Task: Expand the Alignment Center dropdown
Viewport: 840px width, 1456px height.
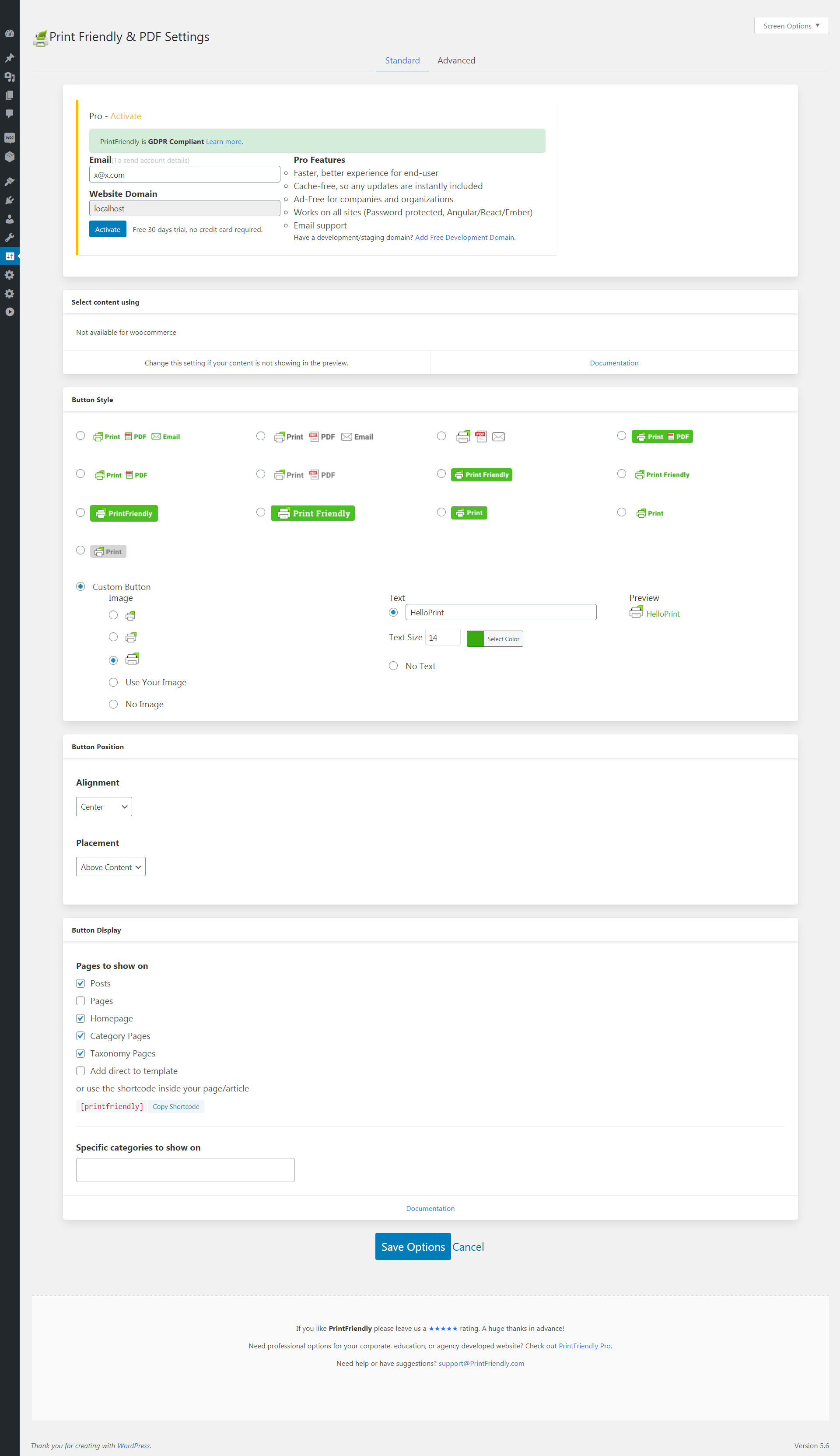Action: 104,806
